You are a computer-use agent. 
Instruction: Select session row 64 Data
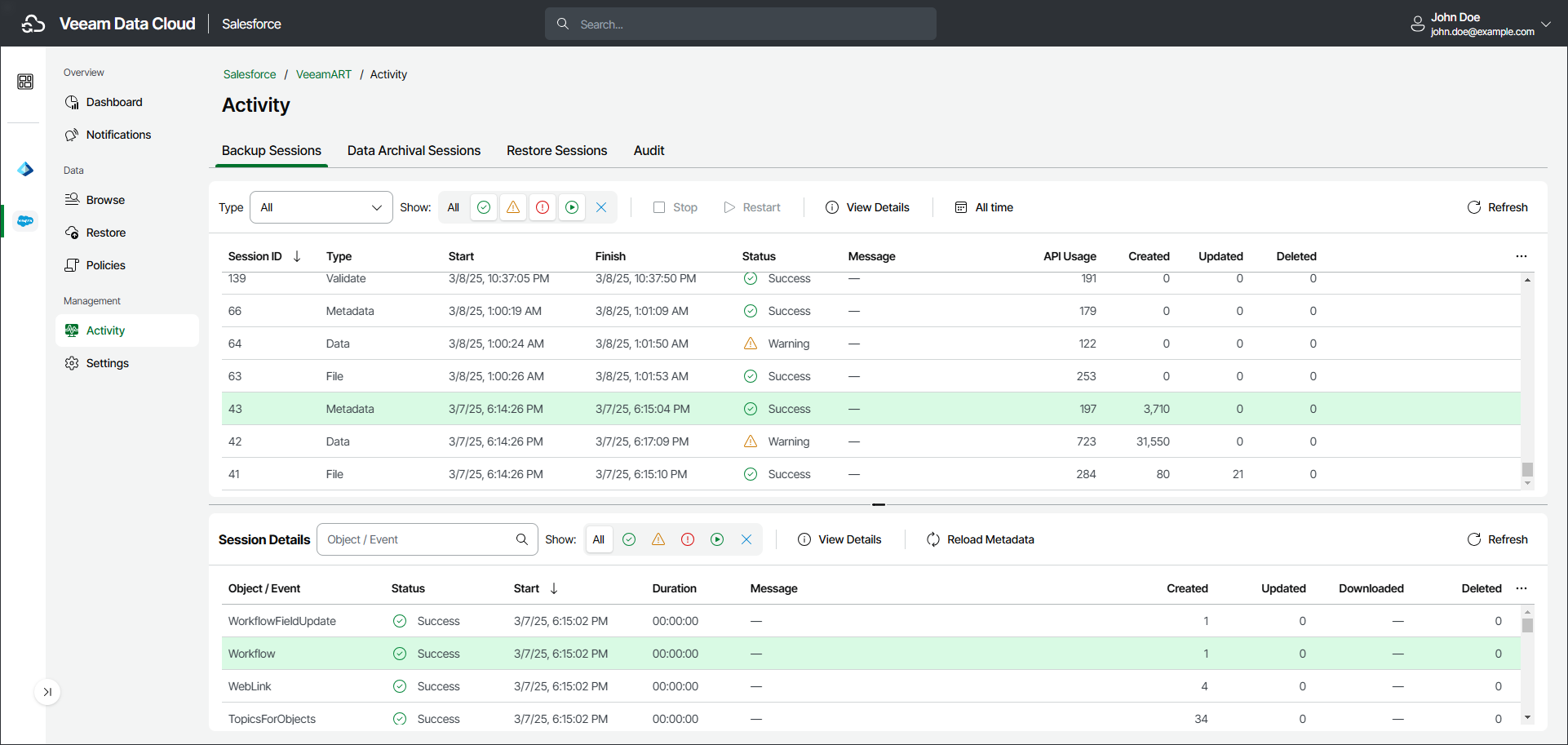pyautogui.click(x=871, y=344)
